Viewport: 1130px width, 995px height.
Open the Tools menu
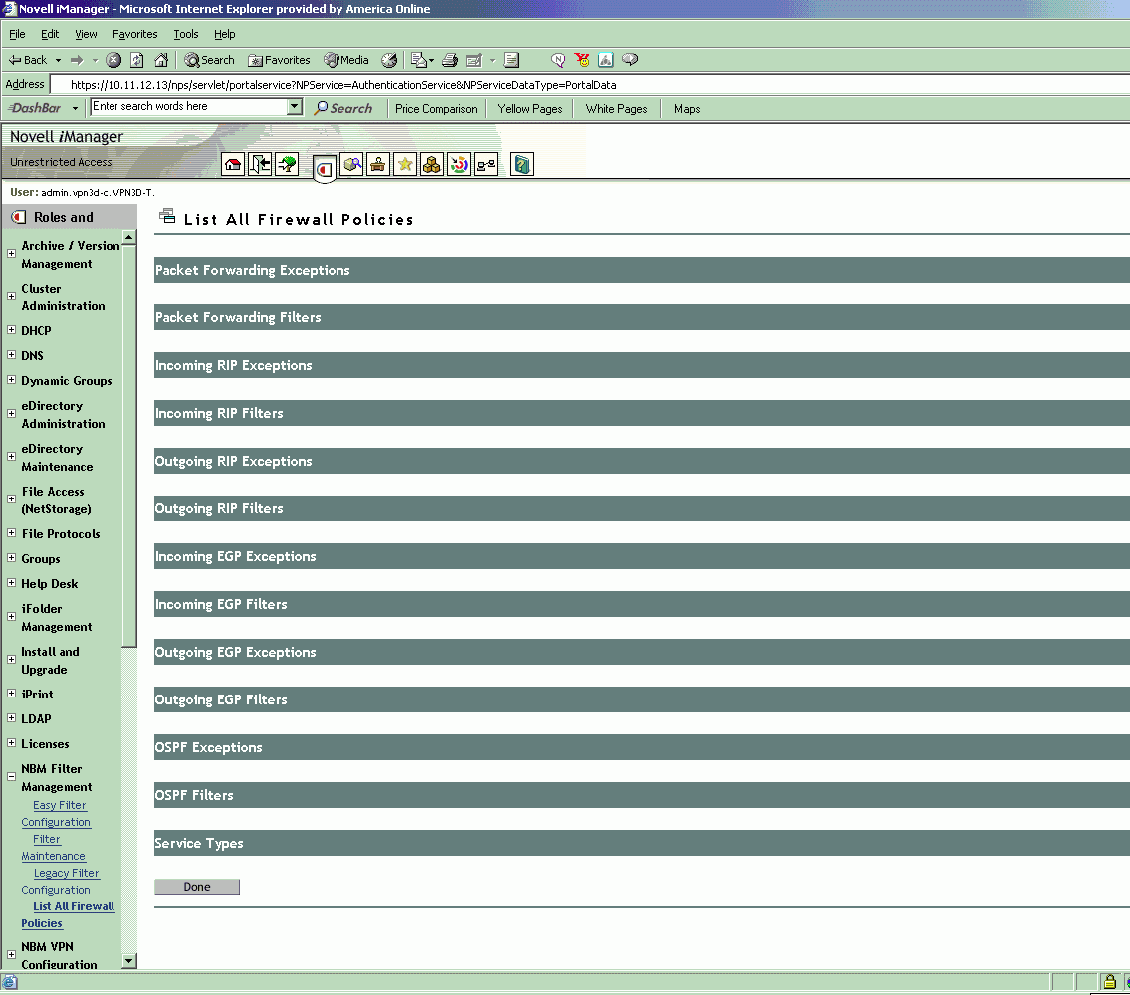point(186,34)
